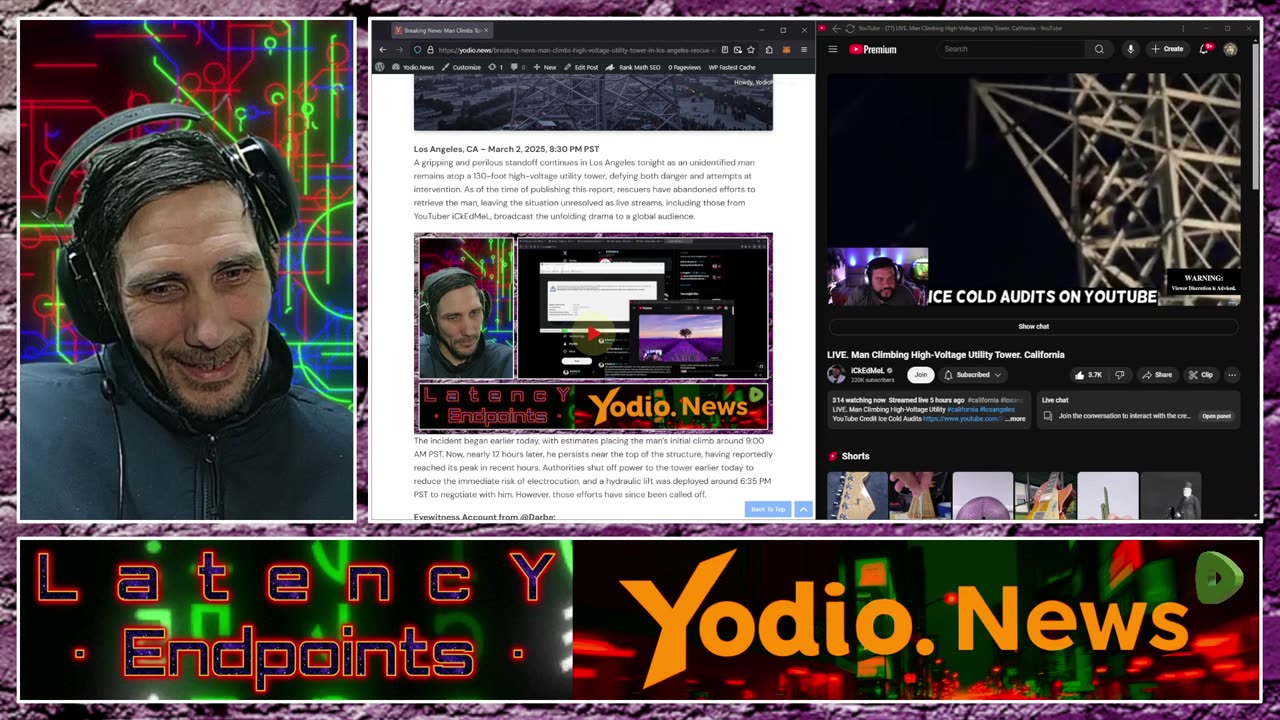Open YouTube notifications bell

point(1205,49)
